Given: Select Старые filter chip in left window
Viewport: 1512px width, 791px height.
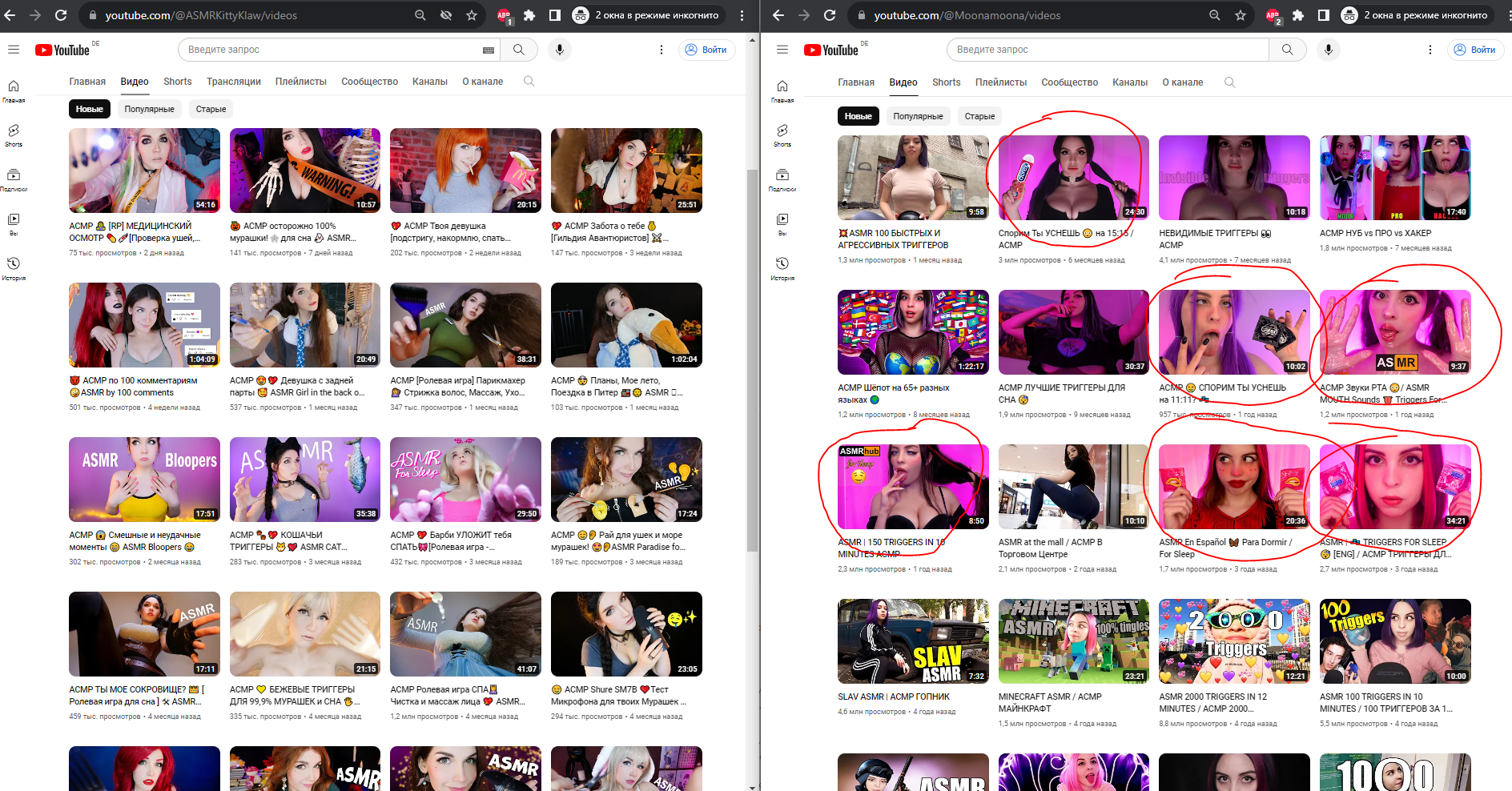Looking at the screenshot, I should point(211,109).
